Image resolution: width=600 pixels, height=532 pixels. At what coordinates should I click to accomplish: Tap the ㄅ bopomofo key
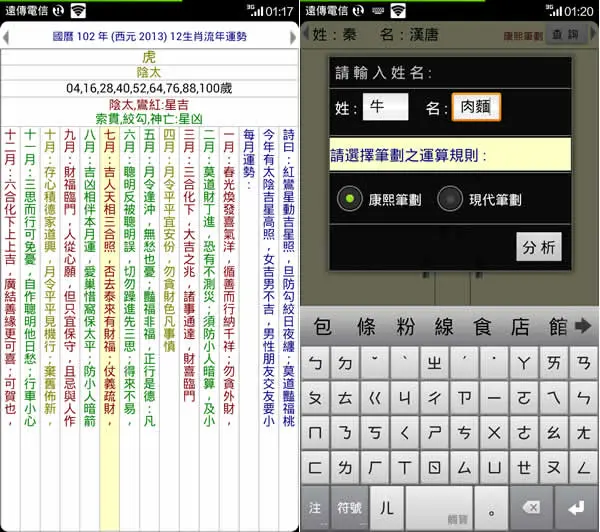[x=315, y=363]
